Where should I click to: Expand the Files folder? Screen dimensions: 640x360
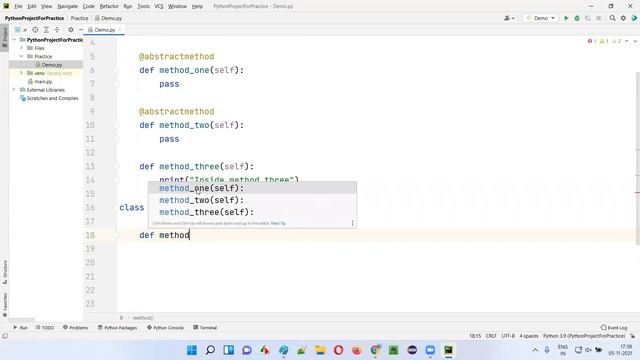coord(22,48)
